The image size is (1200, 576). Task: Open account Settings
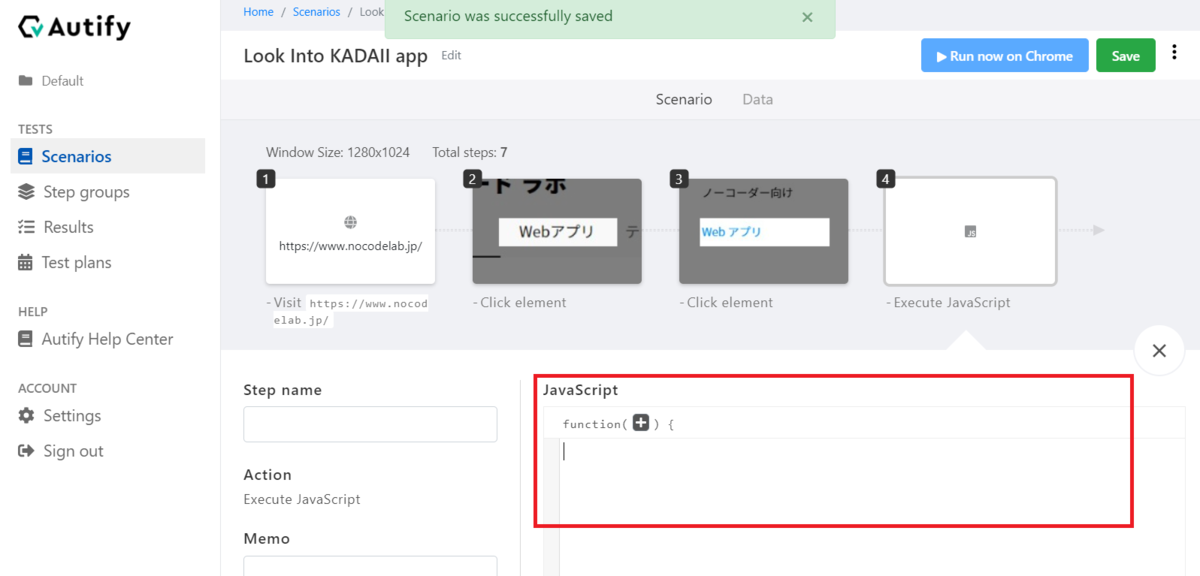click(x=60, y=416)
